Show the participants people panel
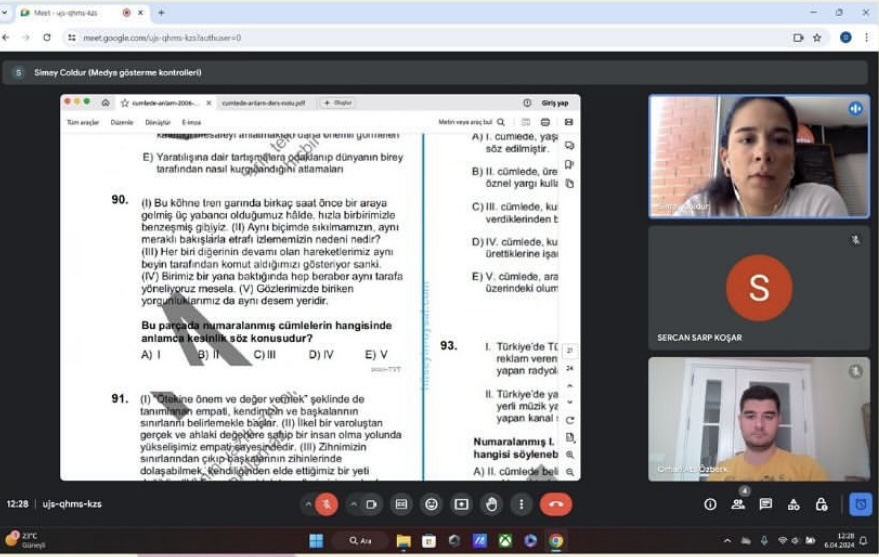Image resolution: width=879 pixels, height=557 pixels. click(x=738, y=504)
